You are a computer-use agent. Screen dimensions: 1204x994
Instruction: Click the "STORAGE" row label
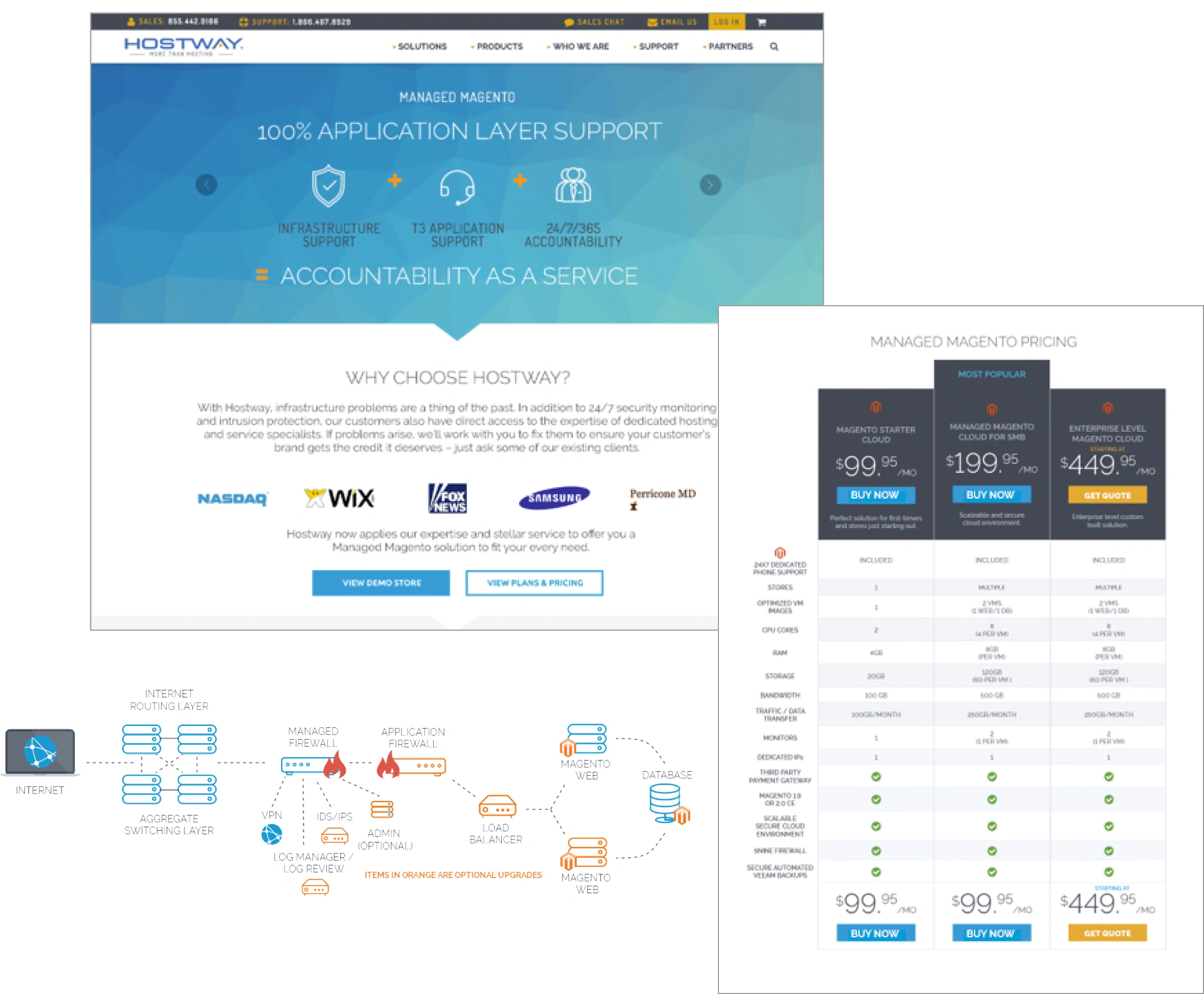779,676
